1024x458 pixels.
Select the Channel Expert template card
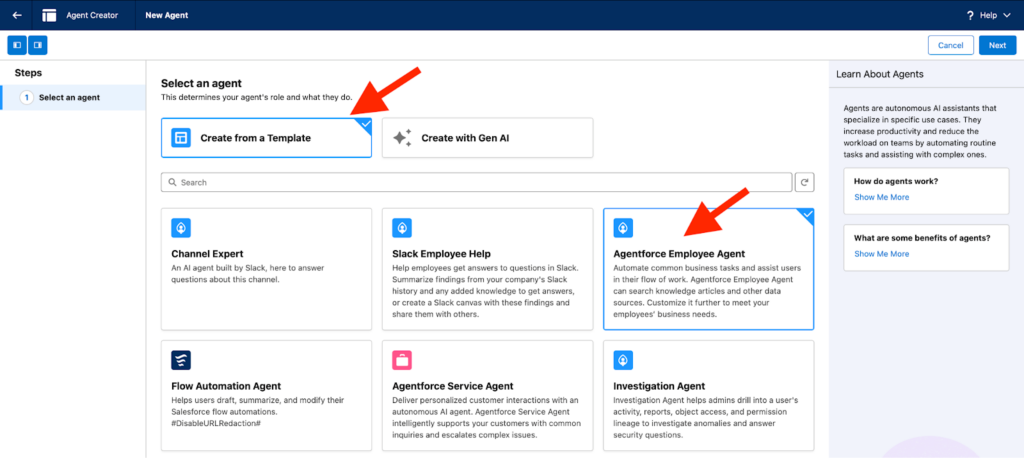click(x=266, y=269)
